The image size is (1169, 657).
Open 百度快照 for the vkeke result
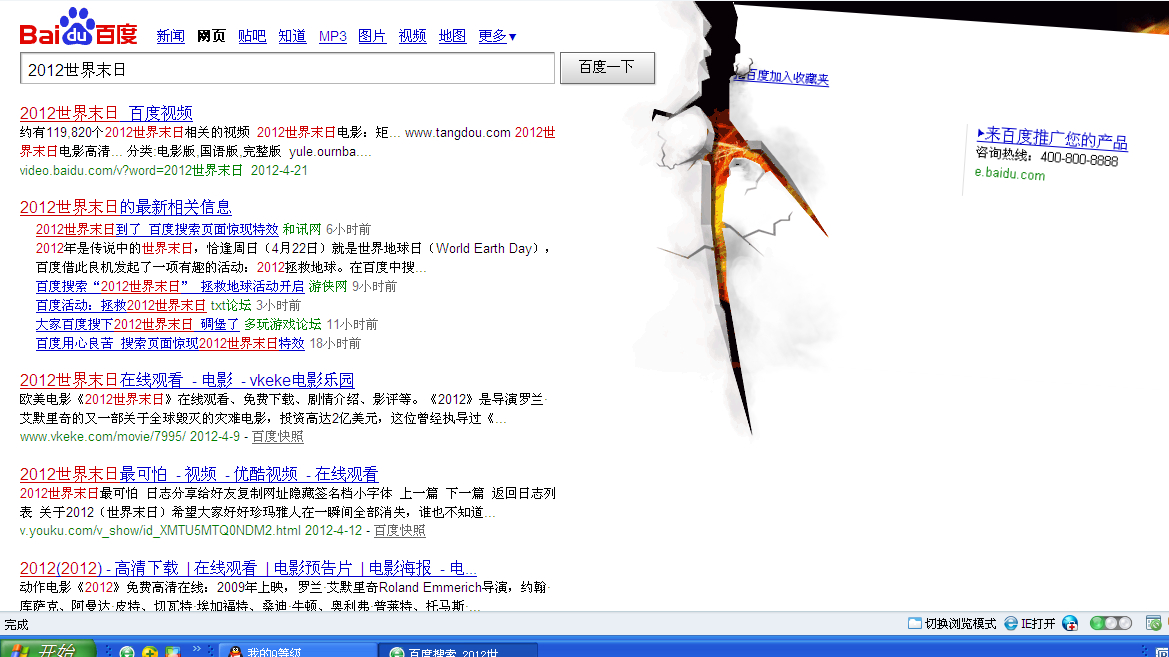(277, 436)
